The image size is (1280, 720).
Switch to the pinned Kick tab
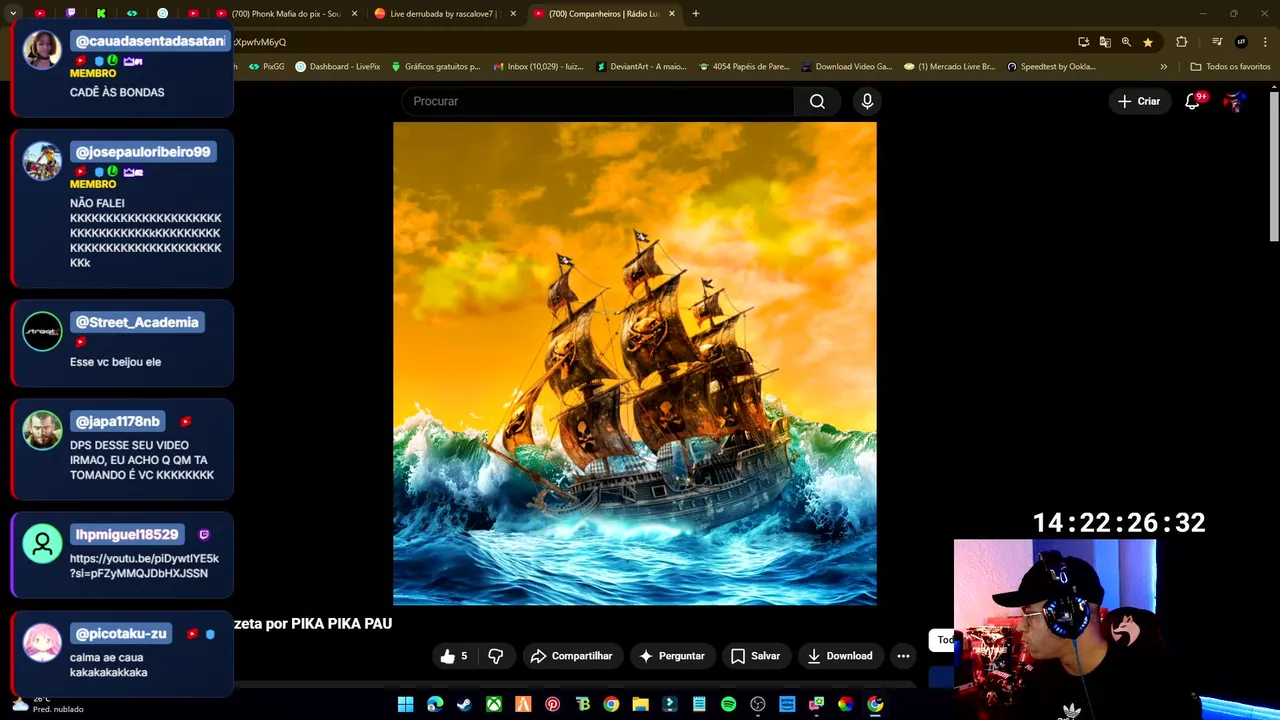tap(101, 13)
